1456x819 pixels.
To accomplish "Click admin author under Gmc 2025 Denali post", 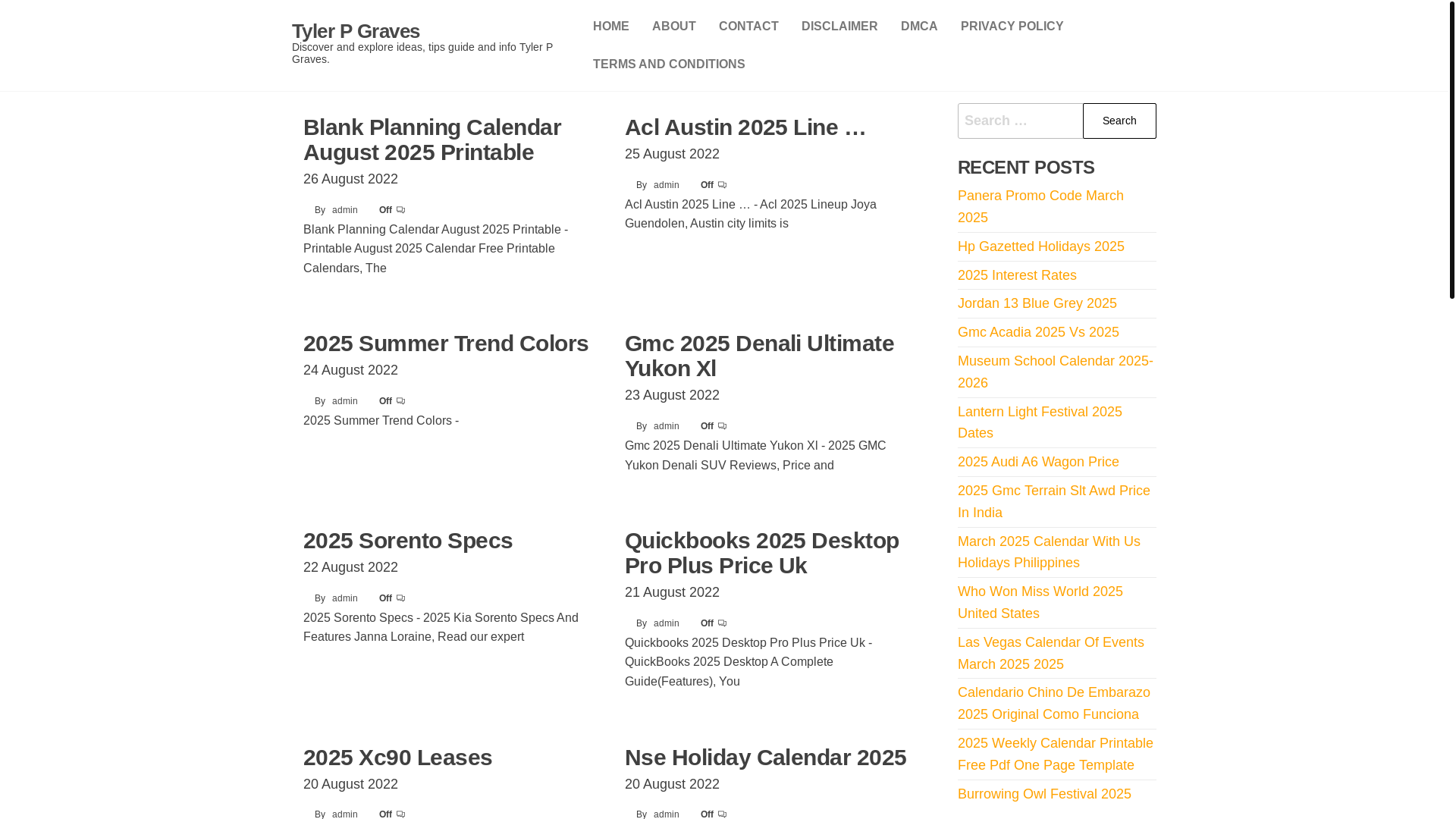I will pyautogui.click(x=667, y=426).
